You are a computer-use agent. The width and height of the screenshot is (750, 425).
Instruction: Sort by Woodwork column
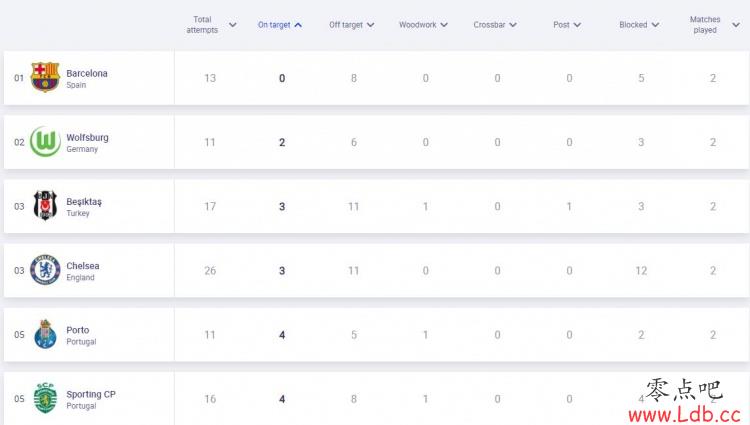click(x=423, y=25)
